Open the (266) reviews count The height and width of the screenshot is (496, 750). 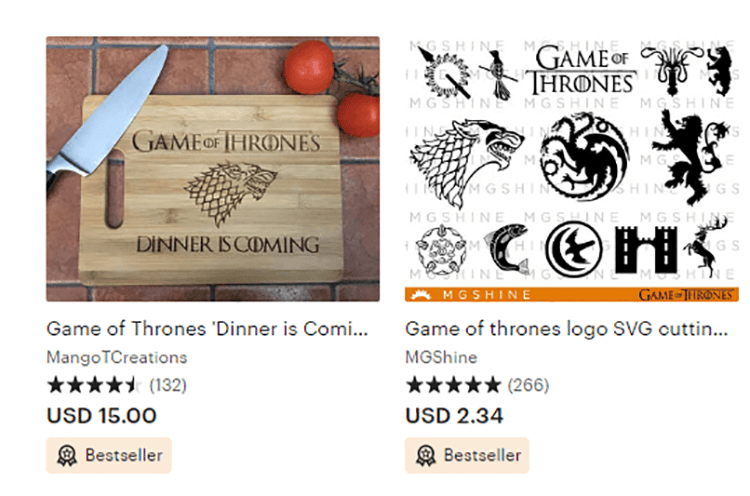click(x=529, y=385)
